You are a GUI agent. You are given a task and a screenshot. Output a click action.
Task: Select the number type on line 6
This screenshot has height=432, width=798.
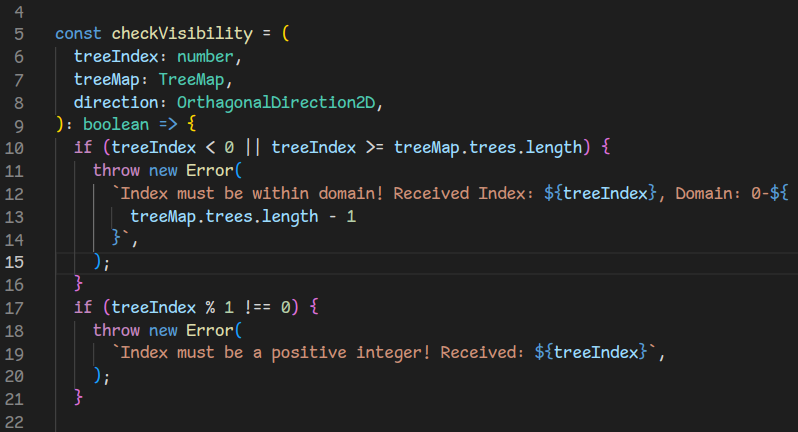(210, 56)
